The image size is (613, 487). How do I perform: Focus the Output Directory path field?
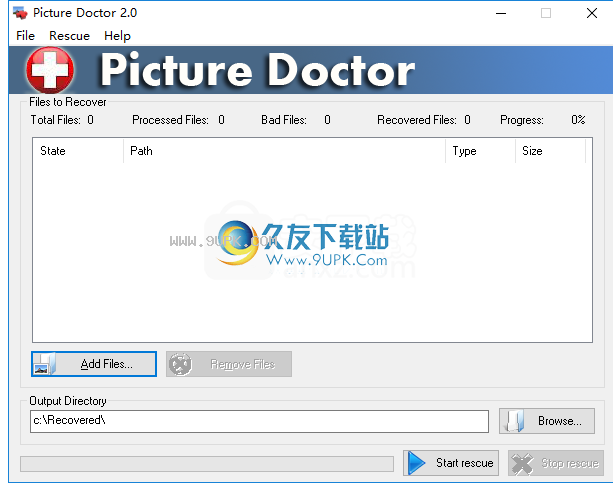pyautogui.click(x=259, y=421)
